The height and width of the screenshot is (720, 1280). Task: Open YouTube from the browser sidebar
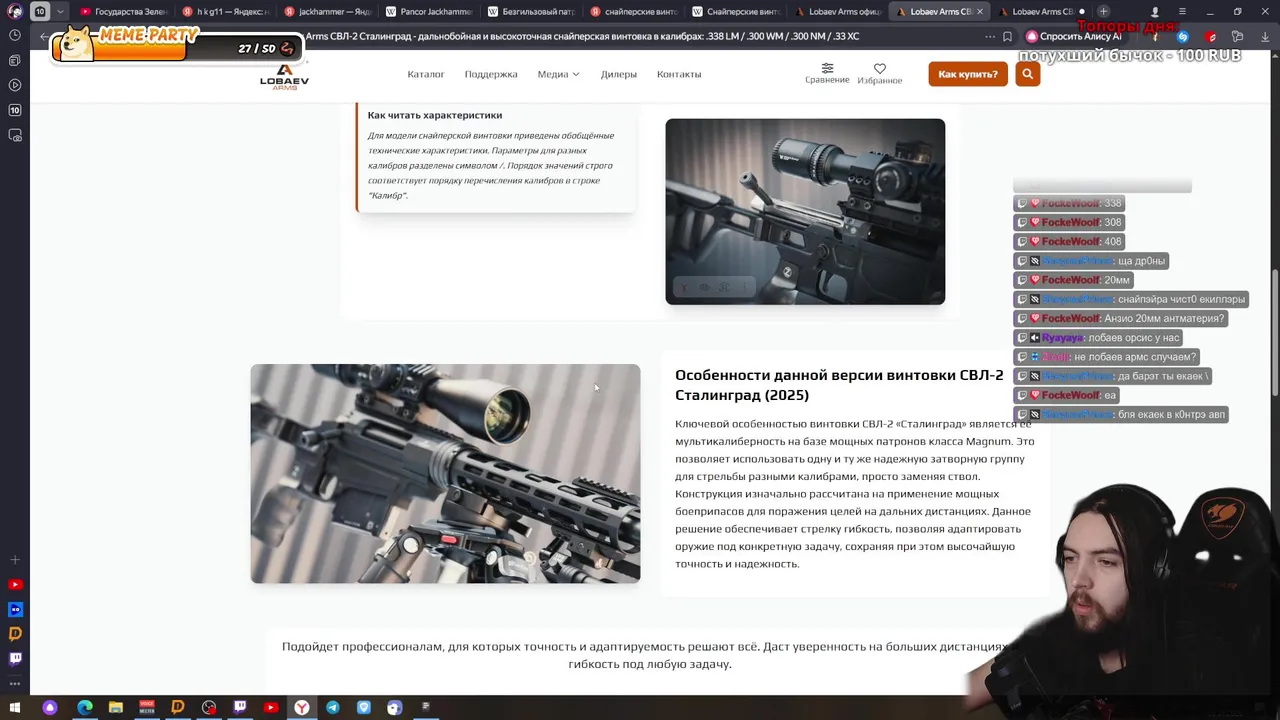click(15, 585)
